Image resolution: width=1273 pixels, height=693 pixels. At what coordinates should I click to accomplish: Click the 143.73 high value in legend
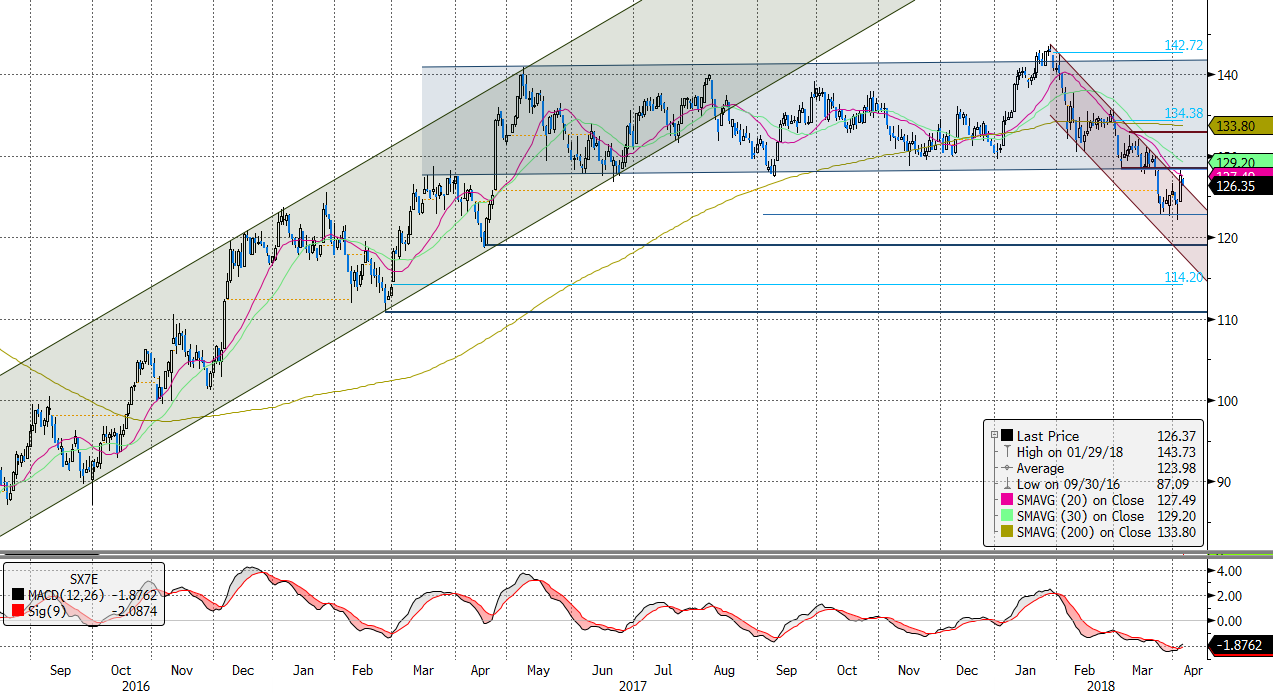click(x=1176, y=452)
